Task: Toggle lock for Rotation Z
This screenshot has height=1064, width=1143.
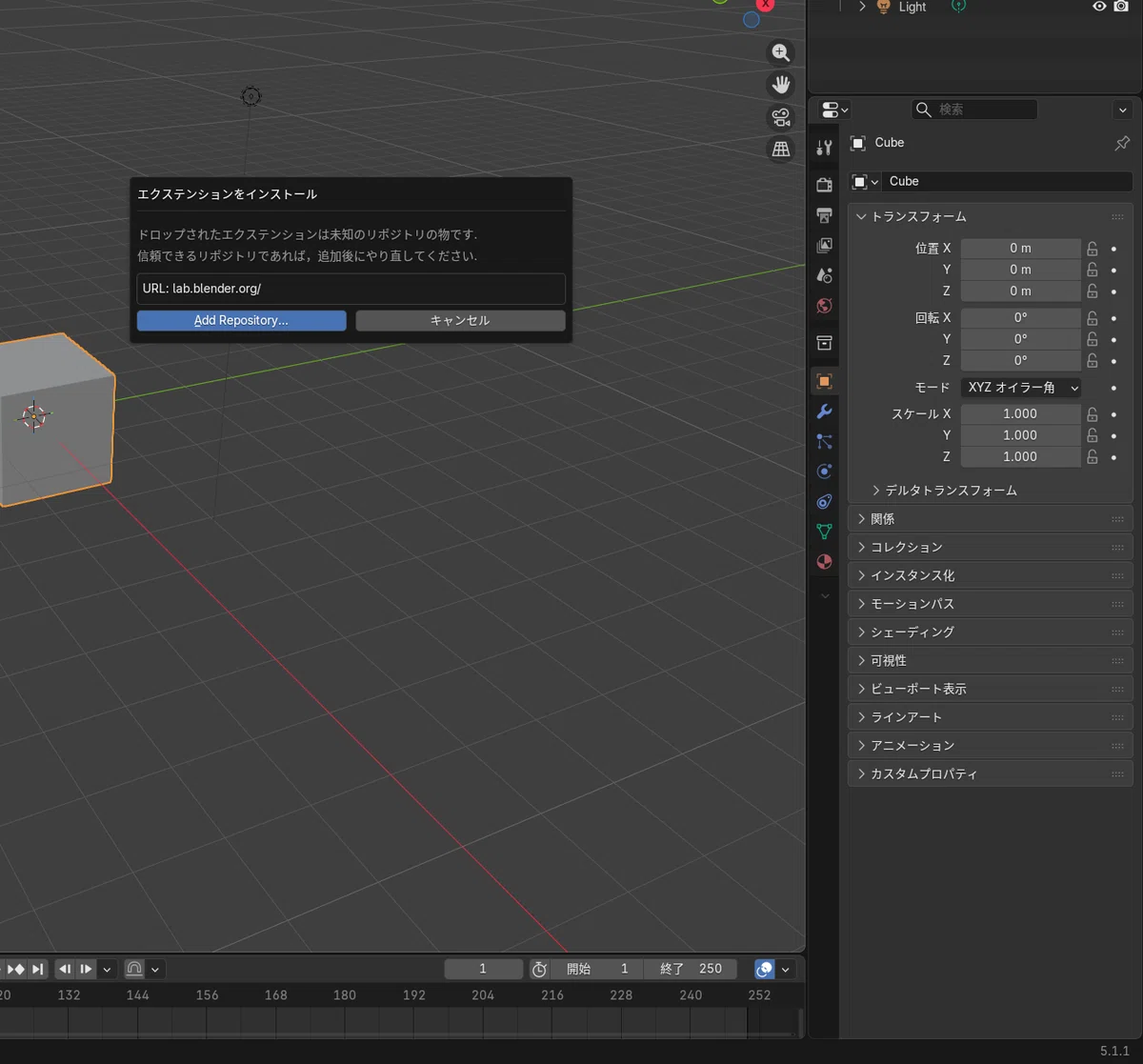Action: [x=1093, y=361]
